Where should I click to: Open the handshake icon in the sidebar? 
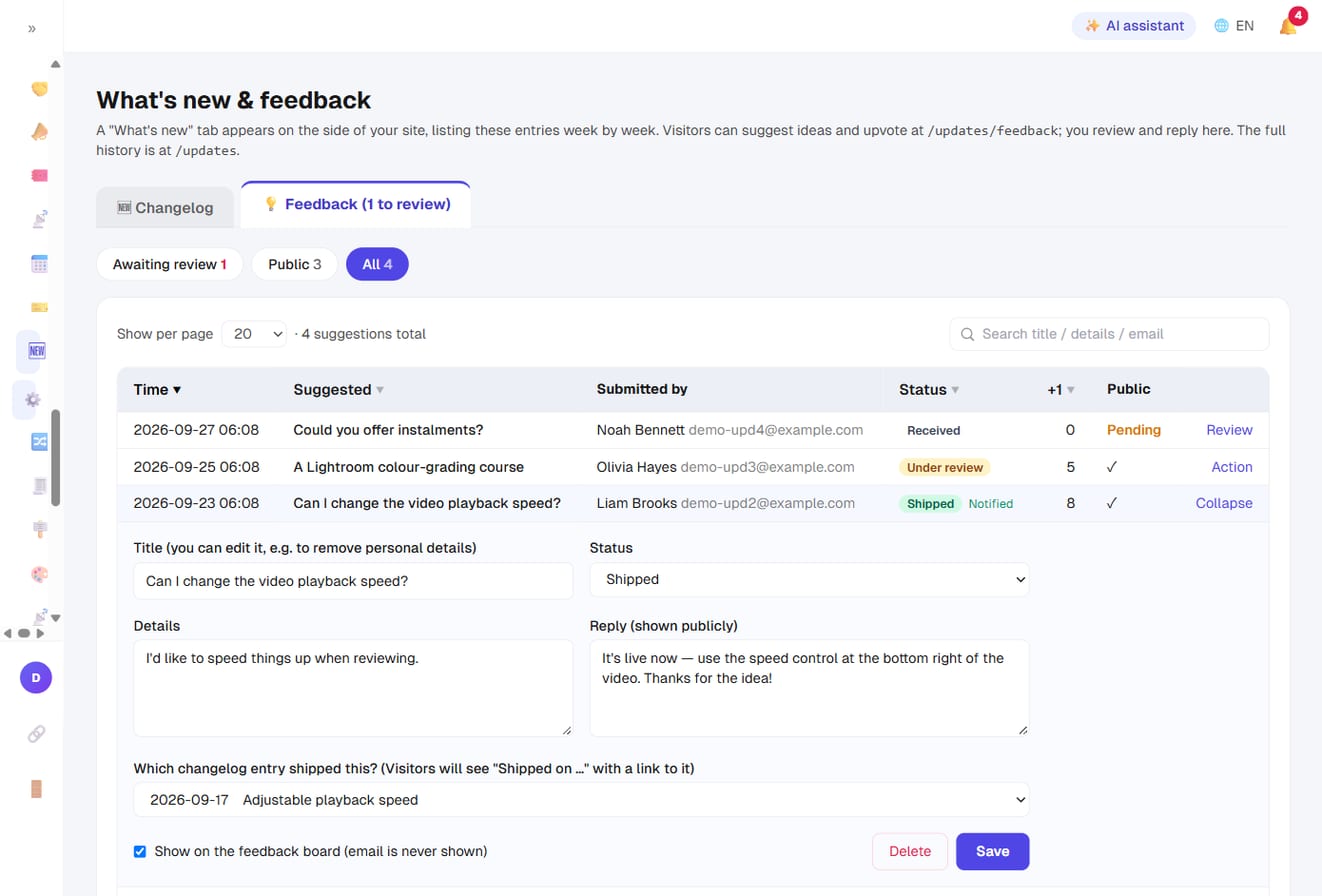40,88
